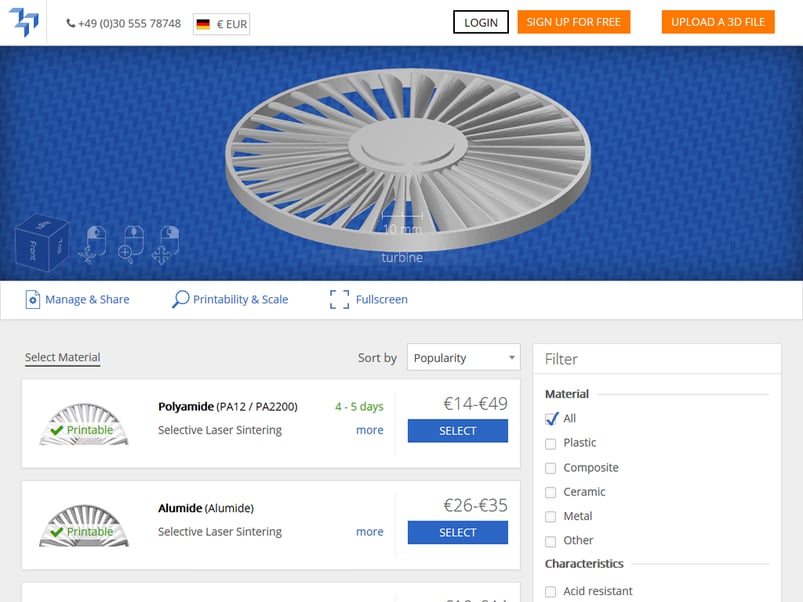Click the mouse zoom hint icon
The width and height of the screenshot is (803, 602).
[x=131, y=243]
